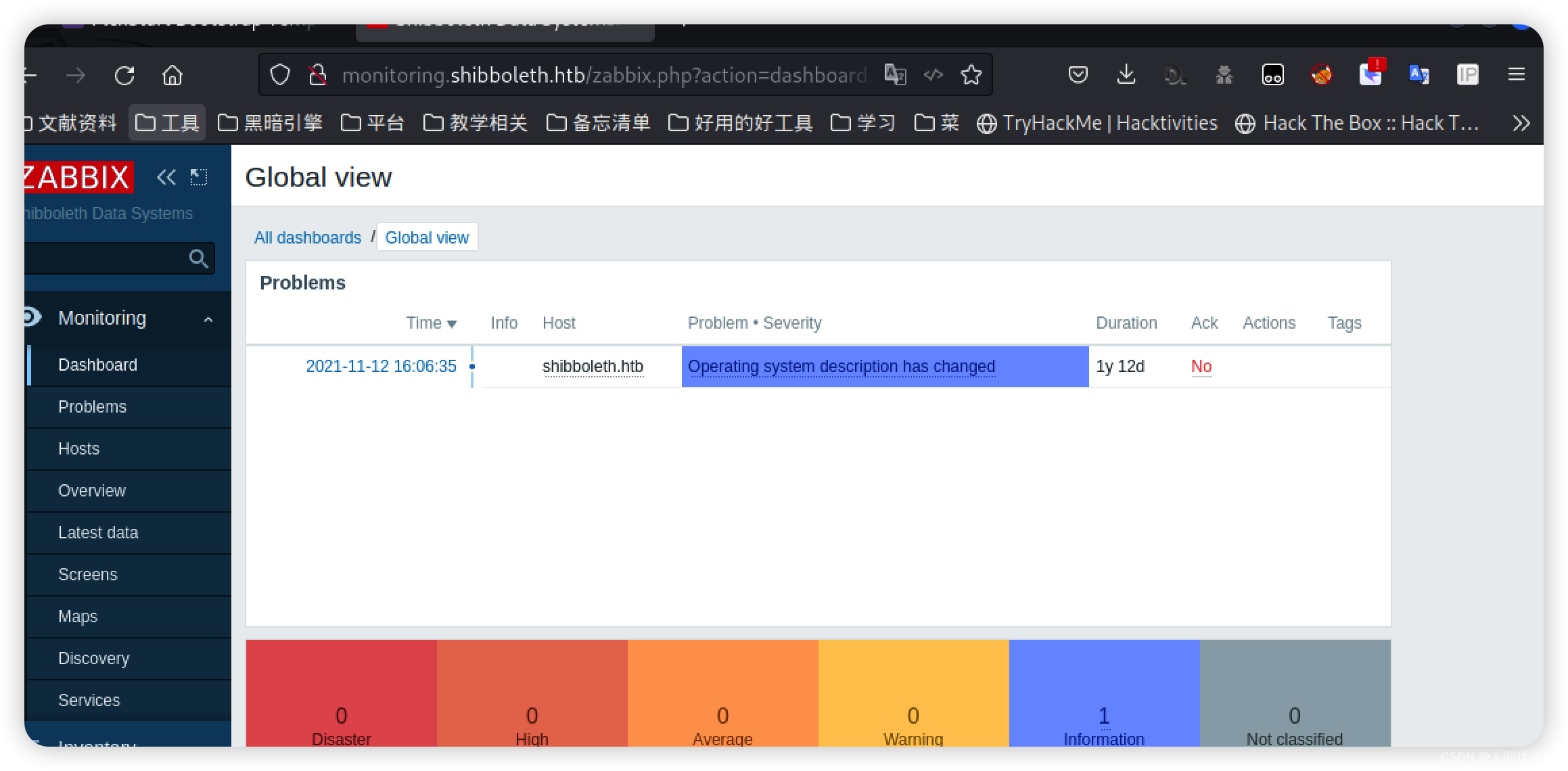Click the Maps sidebar icon

coord(78,616)
